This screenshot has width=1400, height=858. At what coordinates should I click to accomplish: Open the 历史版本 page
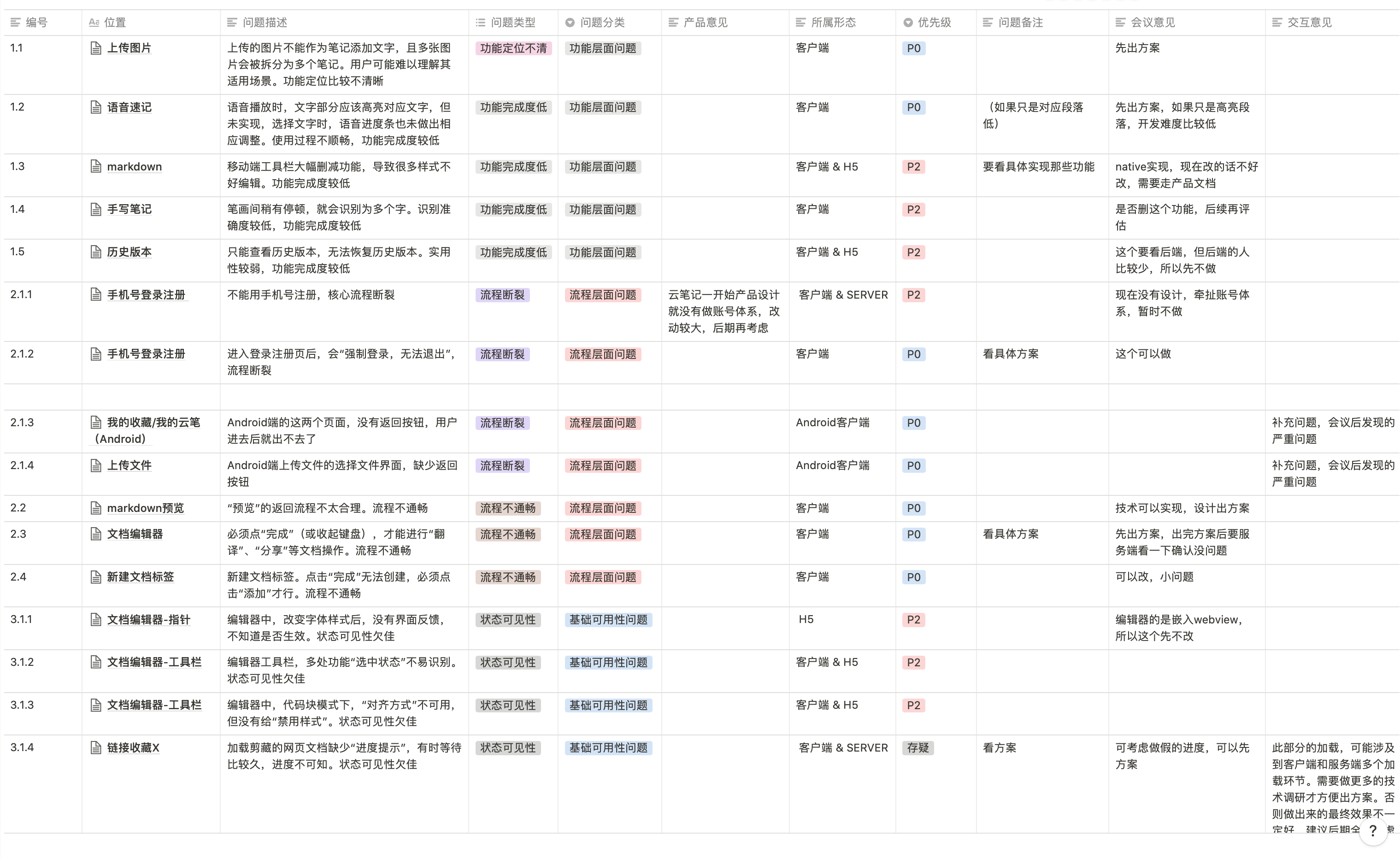[x=129, y=252]
